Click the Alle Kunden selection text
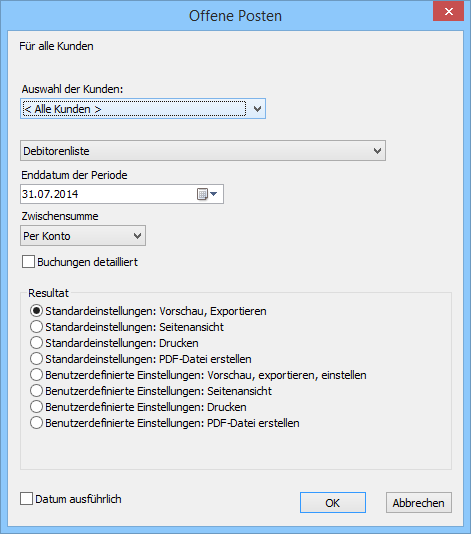The height and width of the screenshot is (534, 471). (x=63, y=109)
